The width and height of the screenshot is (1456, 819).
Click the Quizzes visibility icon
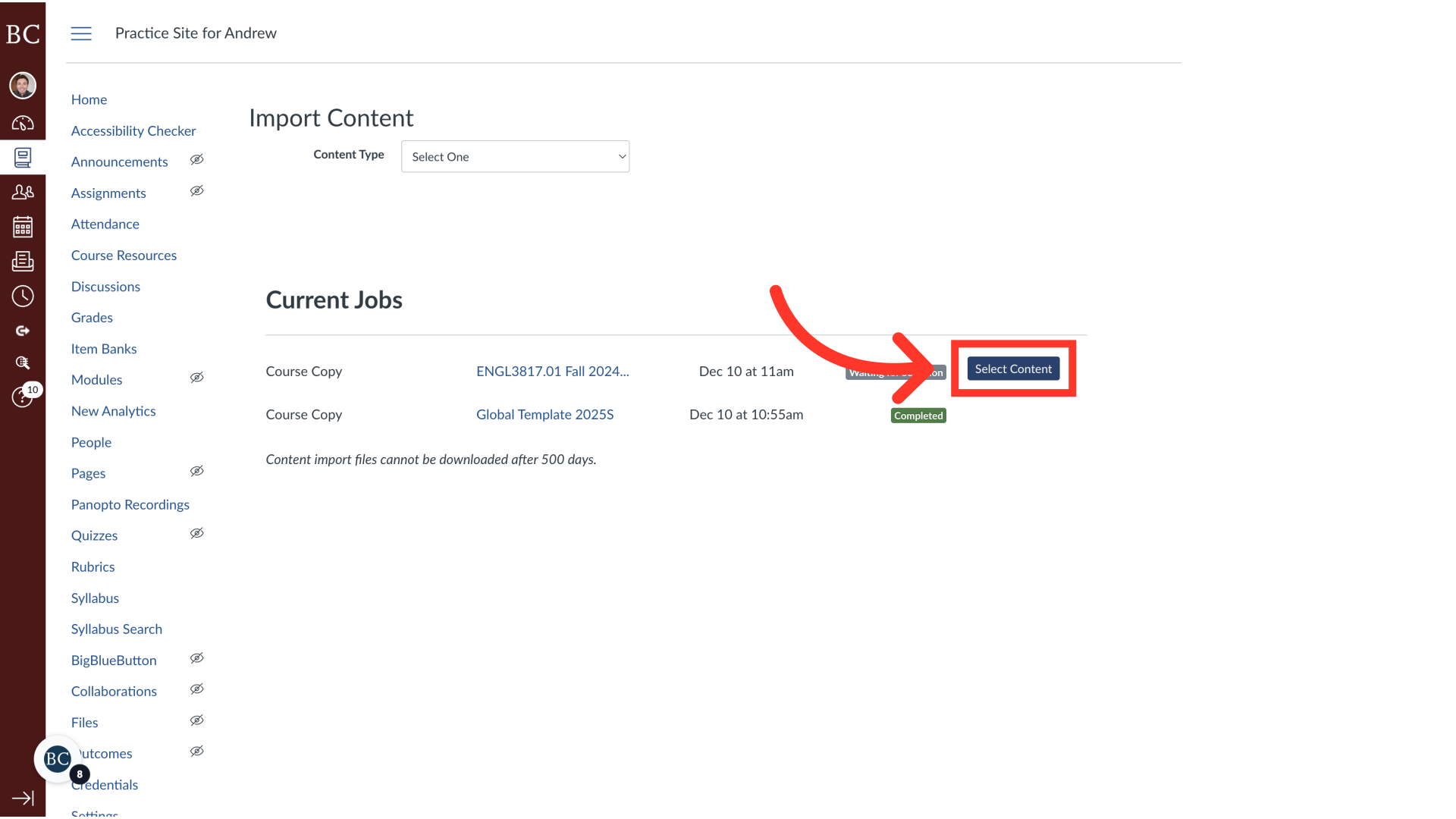[197, 533]
